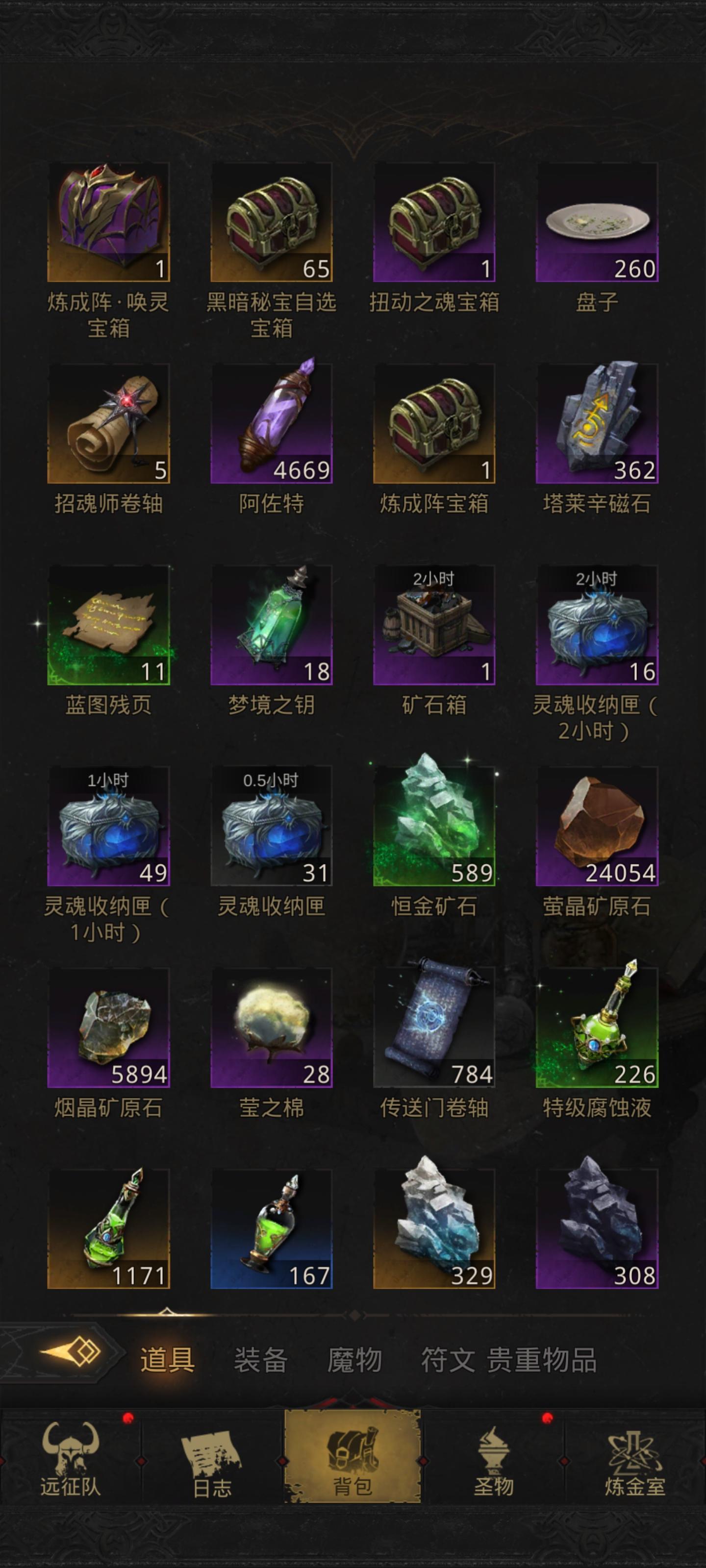Viewport: 706px width, 1568px height.
Task: Select the 塔莱辛磁石 rune stone
Action: click(597, 424)
